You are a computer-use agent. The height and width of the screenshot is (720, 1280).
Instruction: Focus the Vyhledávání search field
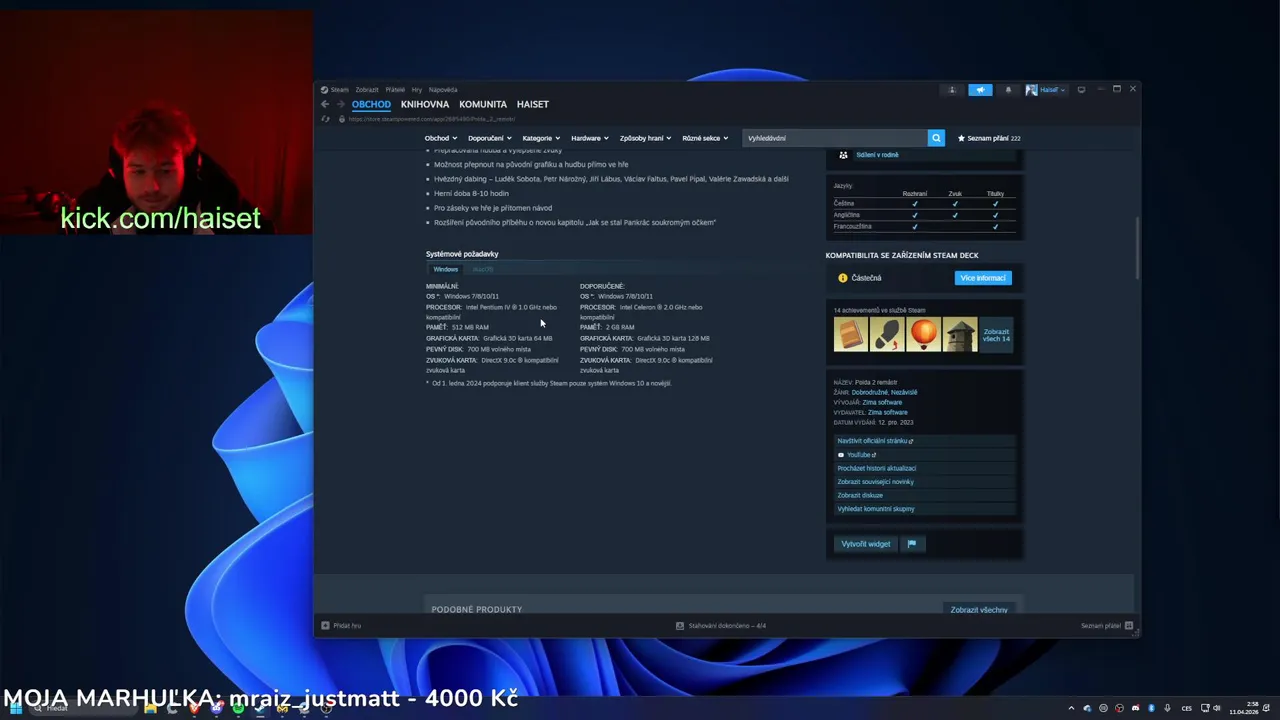(x=835, y=138)
